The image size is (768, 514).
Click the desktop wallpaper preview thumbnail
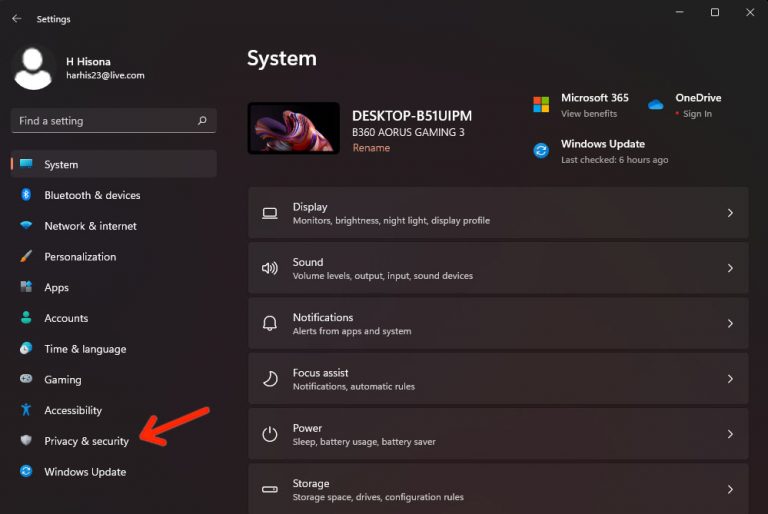293,128
